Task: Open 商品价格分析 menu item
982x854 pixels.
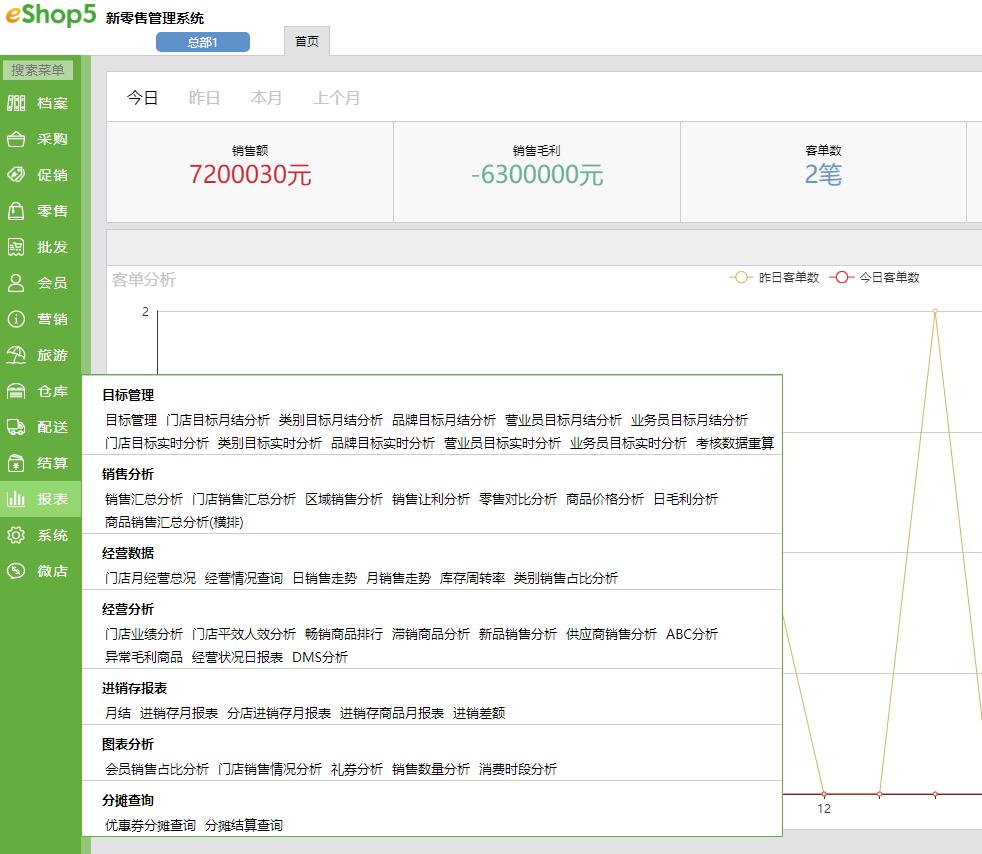Action: [605, 499]
